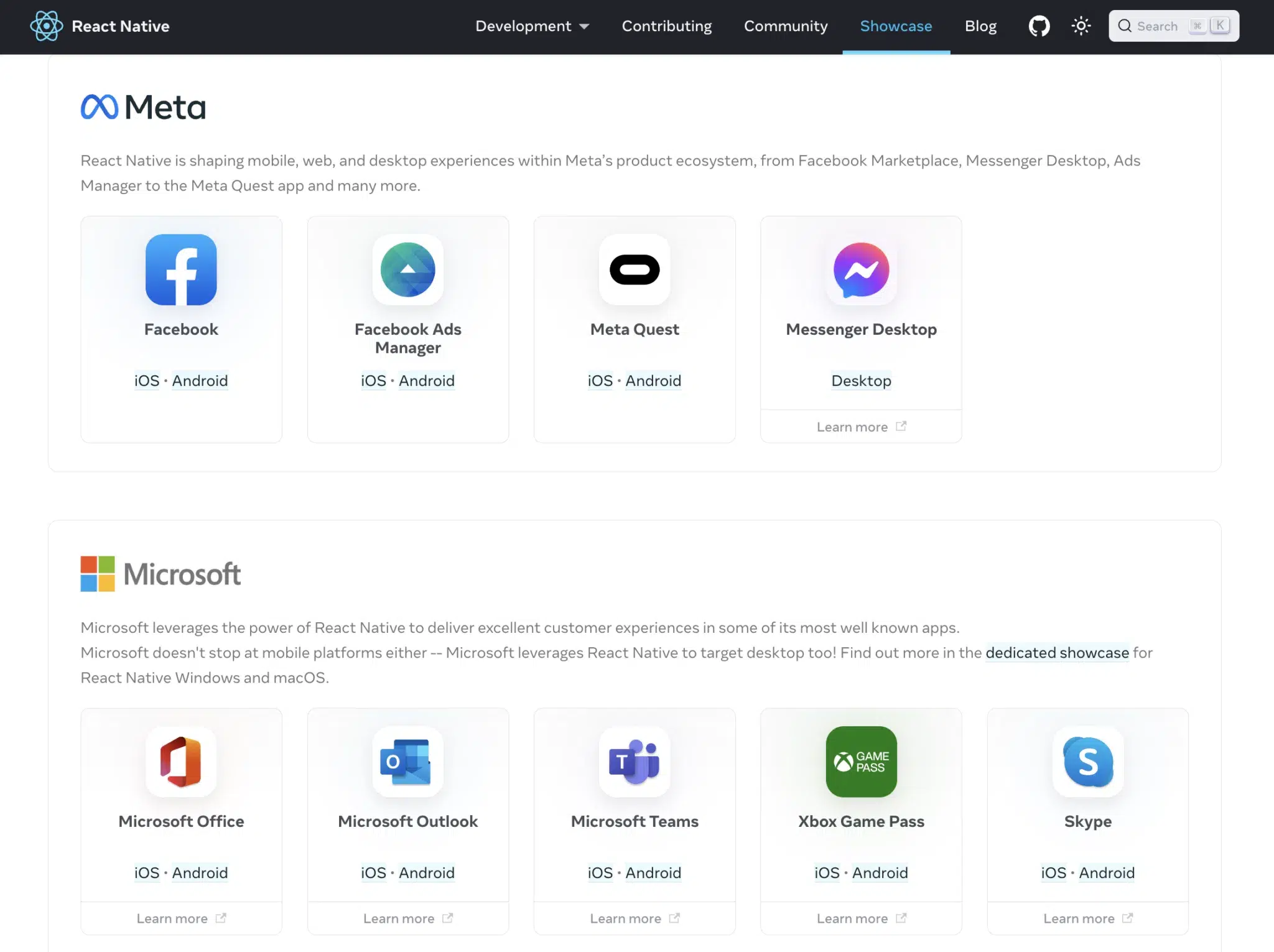Click the Microsoft Outlook app icon
Screen dimensions: 1274x952
pyautogui.click(x=407, y=762)
